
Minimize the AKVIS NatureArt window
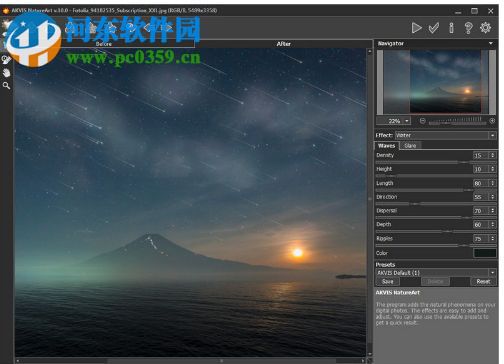[x=458, y=12]
